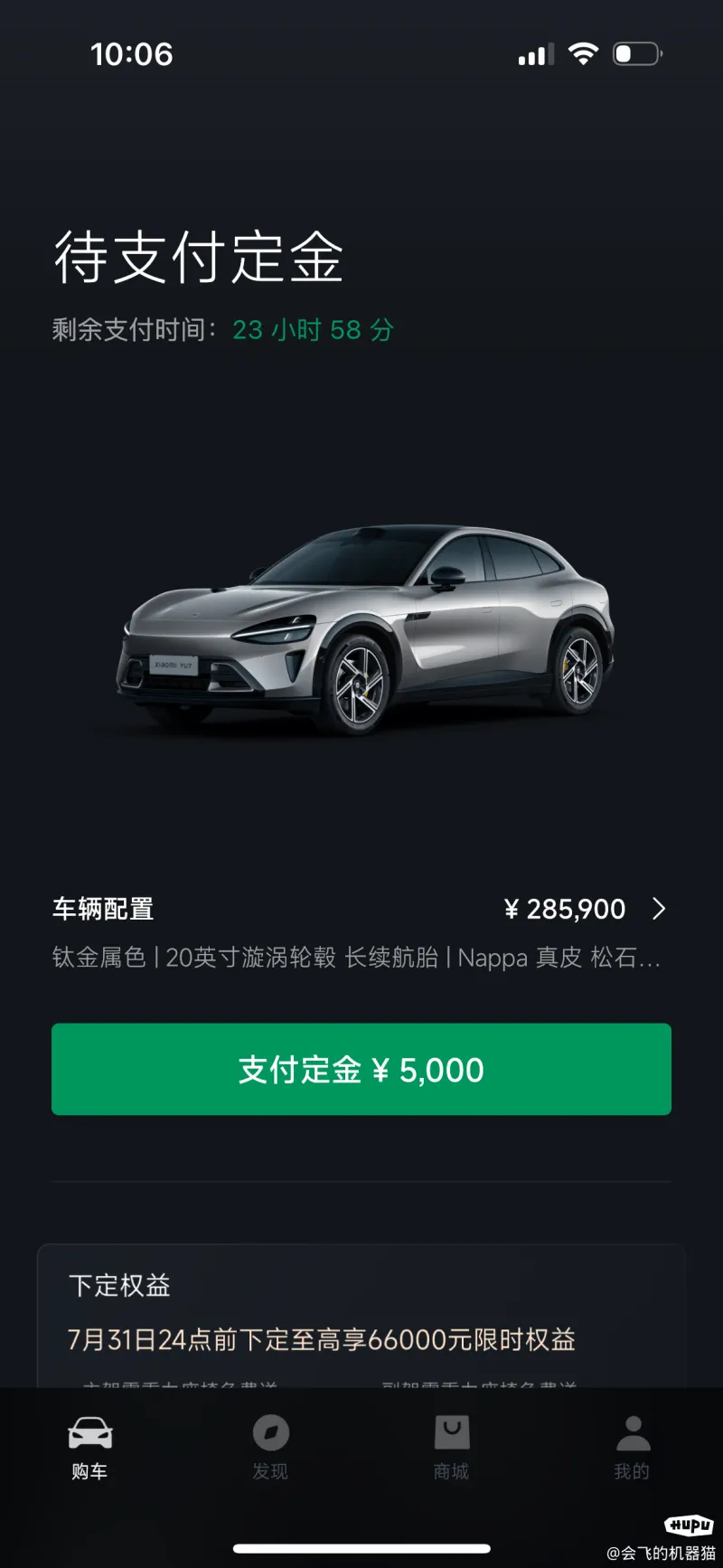Open the 商城 shopping bag icon
This screenshot has width=723, height=1568.
452,1432
